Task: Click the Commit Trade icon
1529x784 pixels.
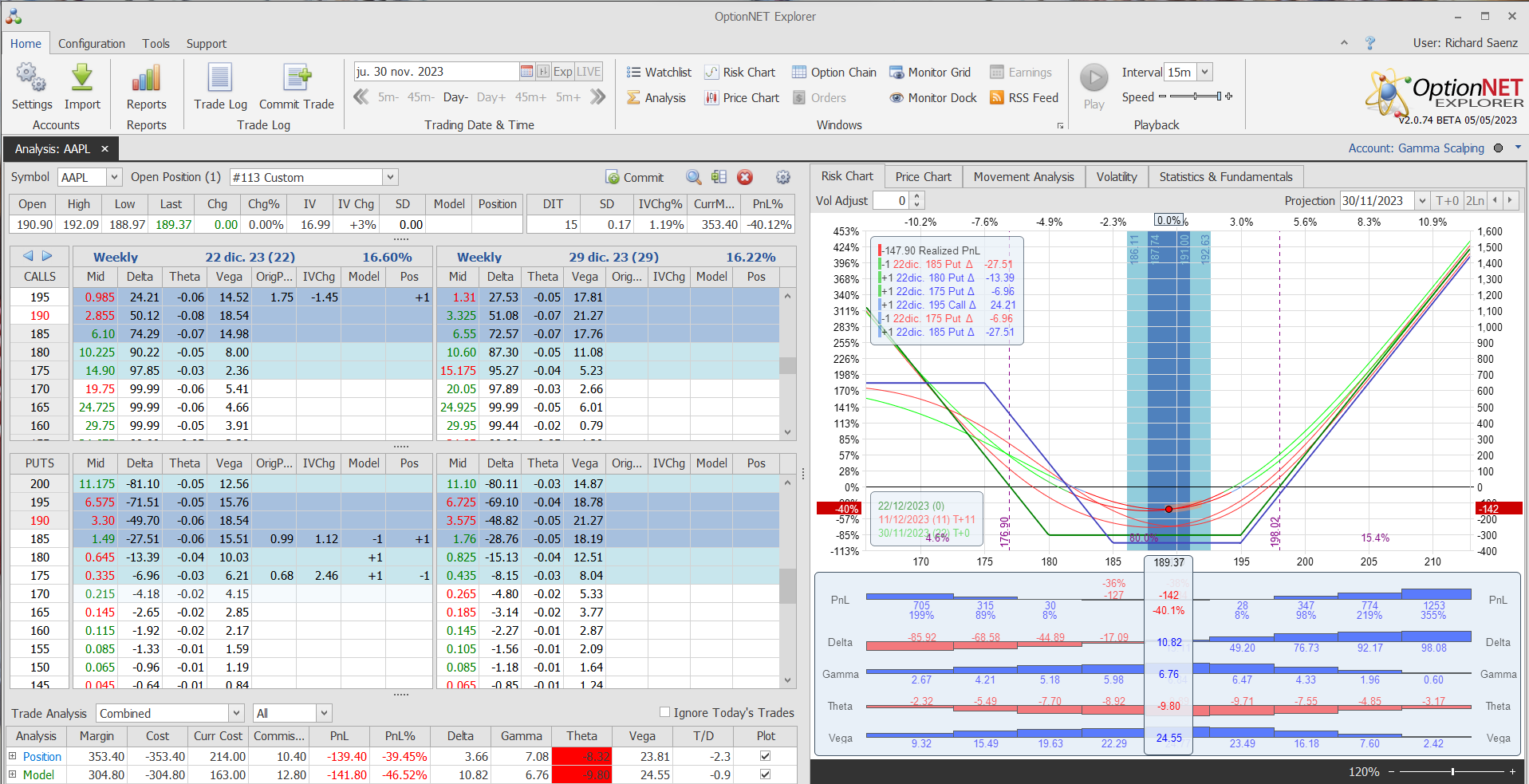Action: tap(297, 78)
